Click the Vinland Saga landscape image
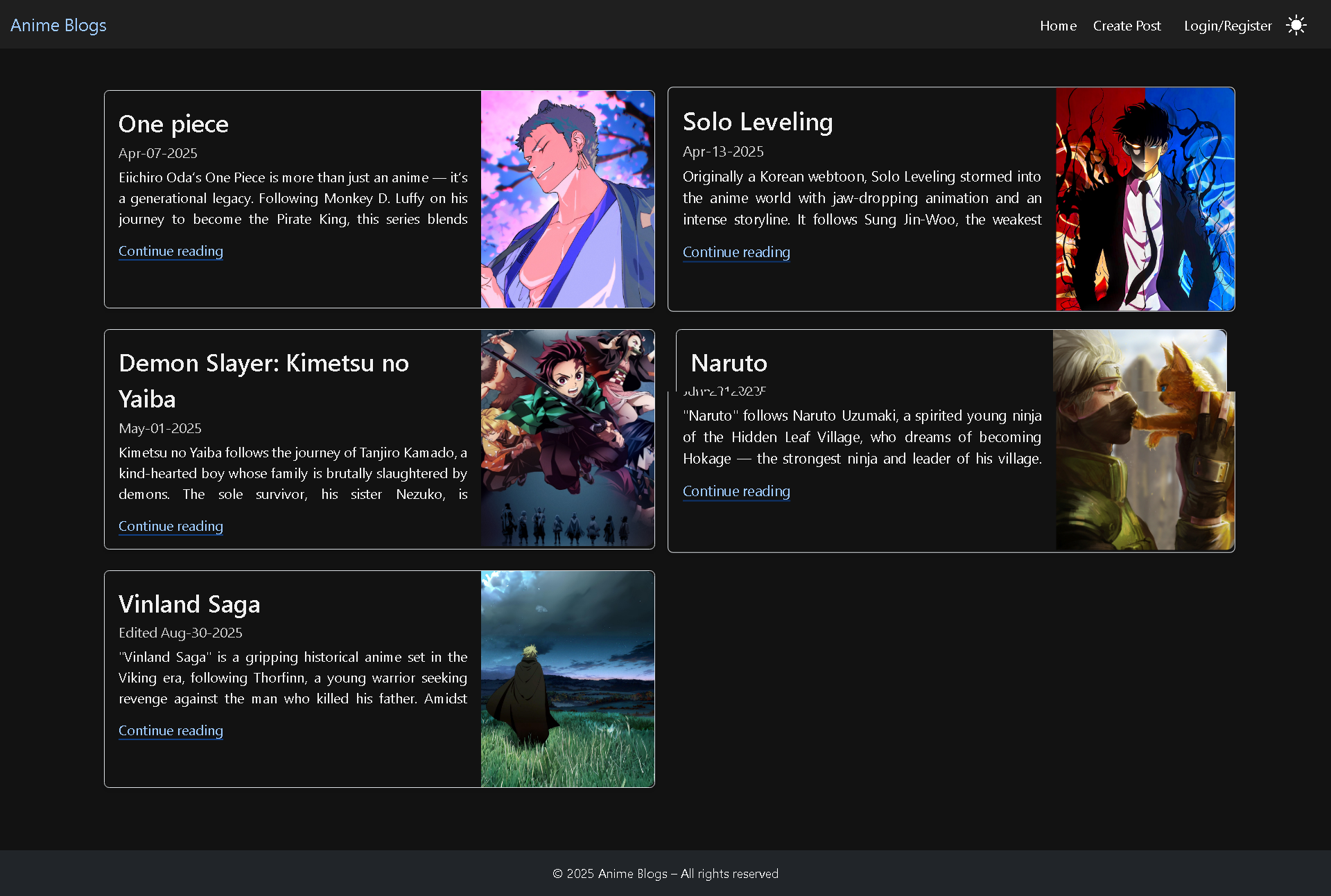Image resolution: width=1331 pixels, height=896 pixels. 567,678
